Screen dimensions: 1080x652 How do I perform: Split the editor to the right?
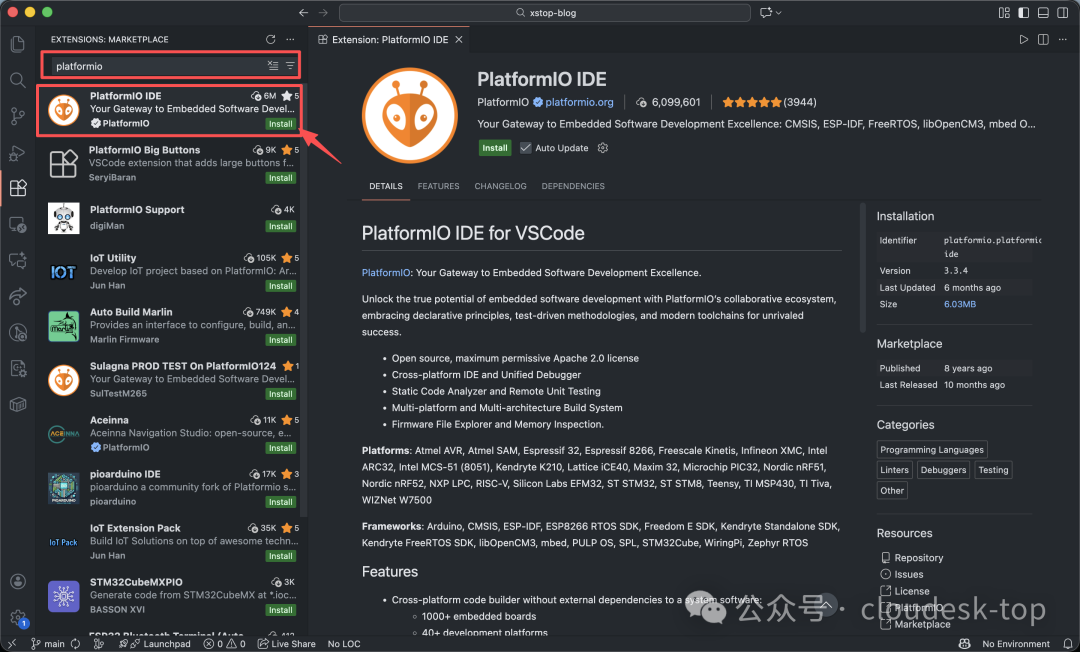pos(1043,39)
